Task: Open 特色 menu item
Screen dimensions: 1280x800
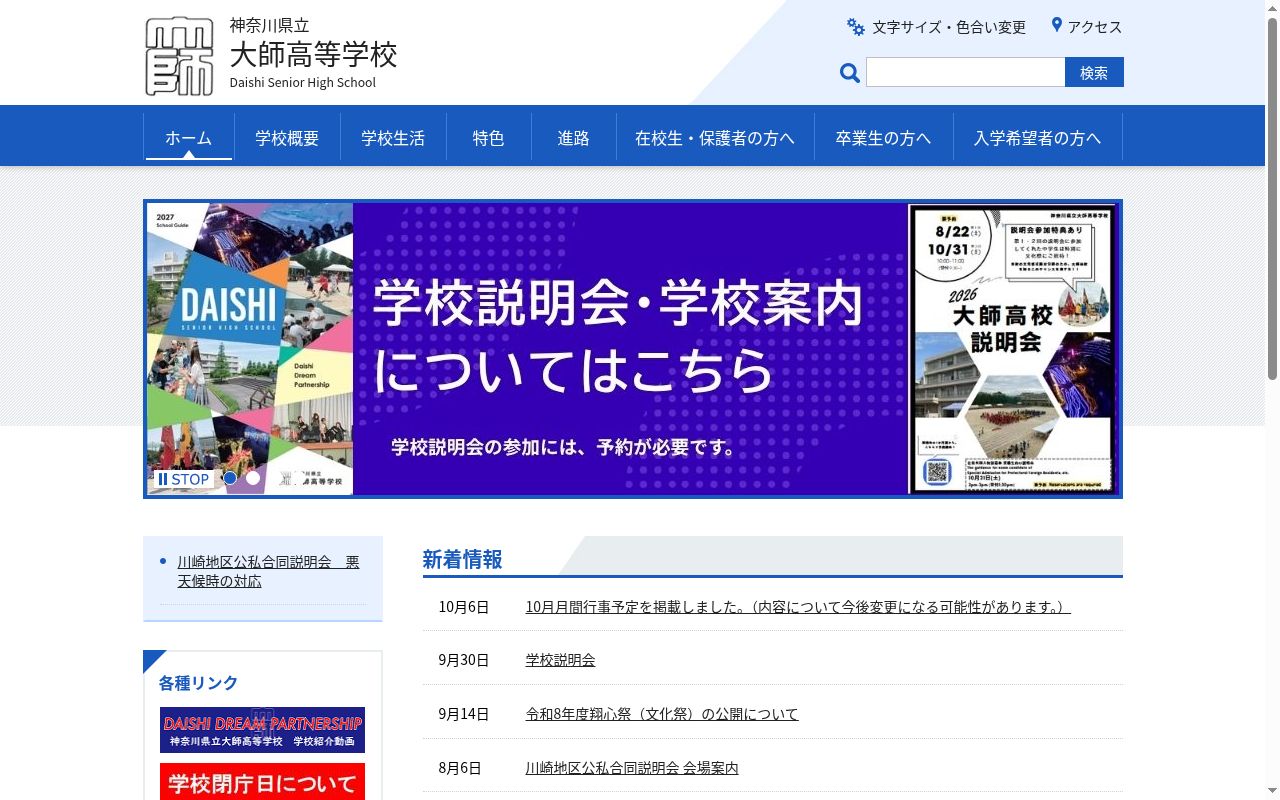Action: [489, 138]
